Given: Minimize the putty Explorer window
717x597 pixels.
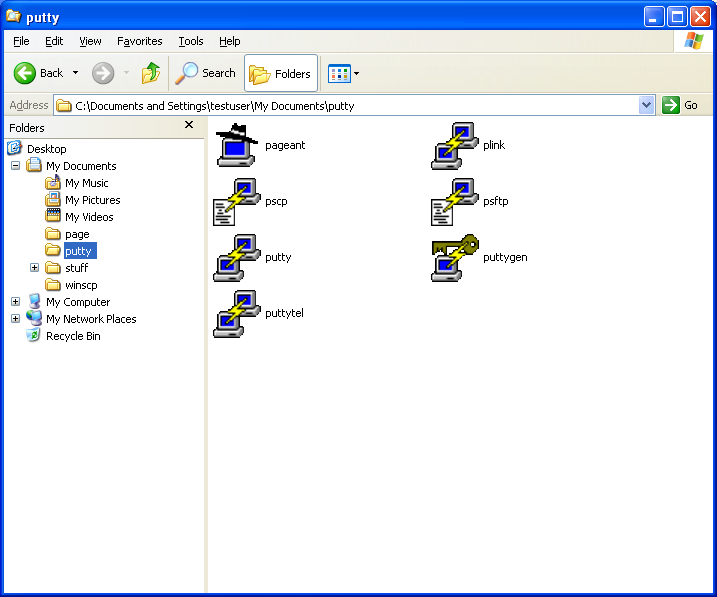Looking at the screenshot, I should (x=654, y=17).
